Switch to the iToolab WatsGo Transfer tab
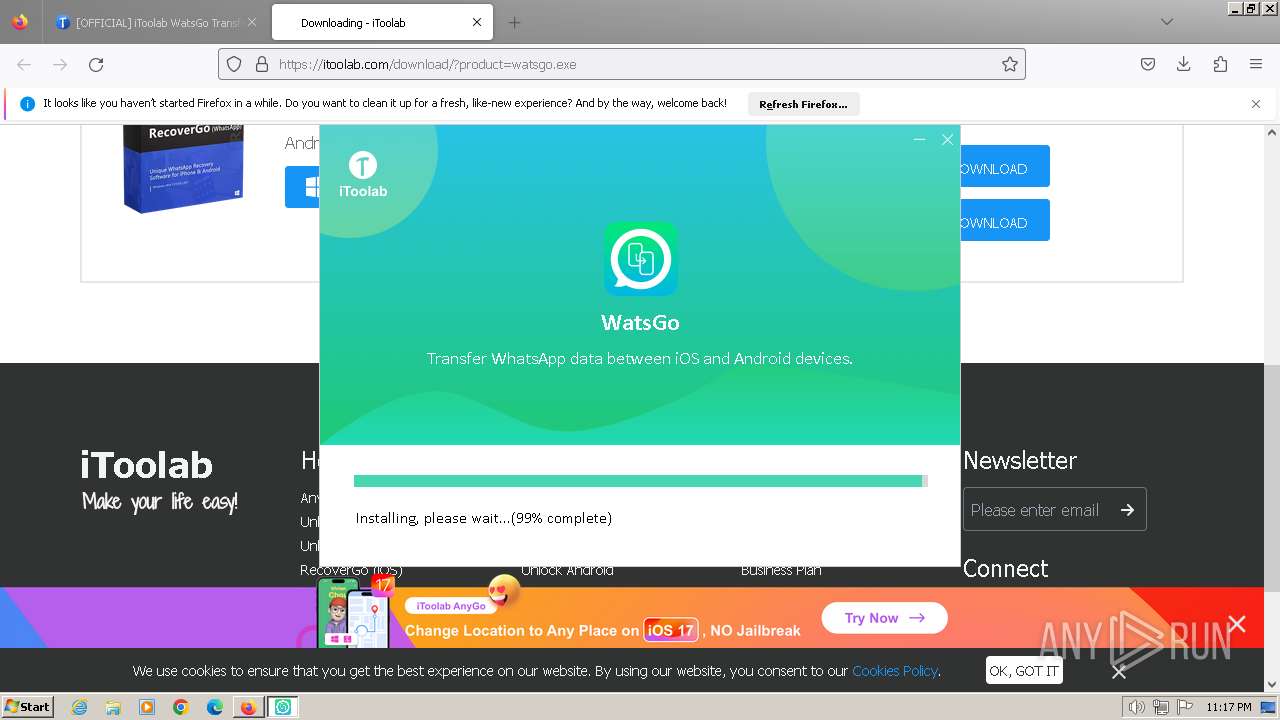Viewport: 1280px width, 720px height. click(x=155, y=22)
